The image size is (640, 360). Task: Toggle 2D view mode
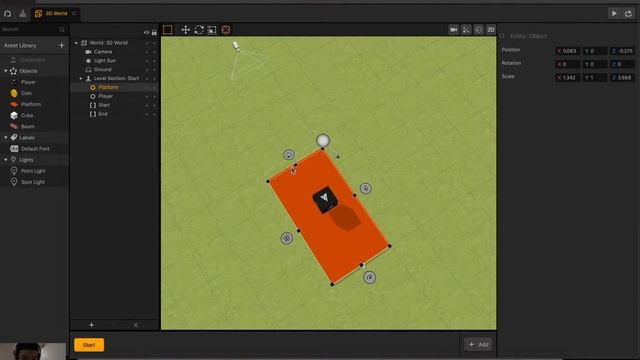point(491,30)
